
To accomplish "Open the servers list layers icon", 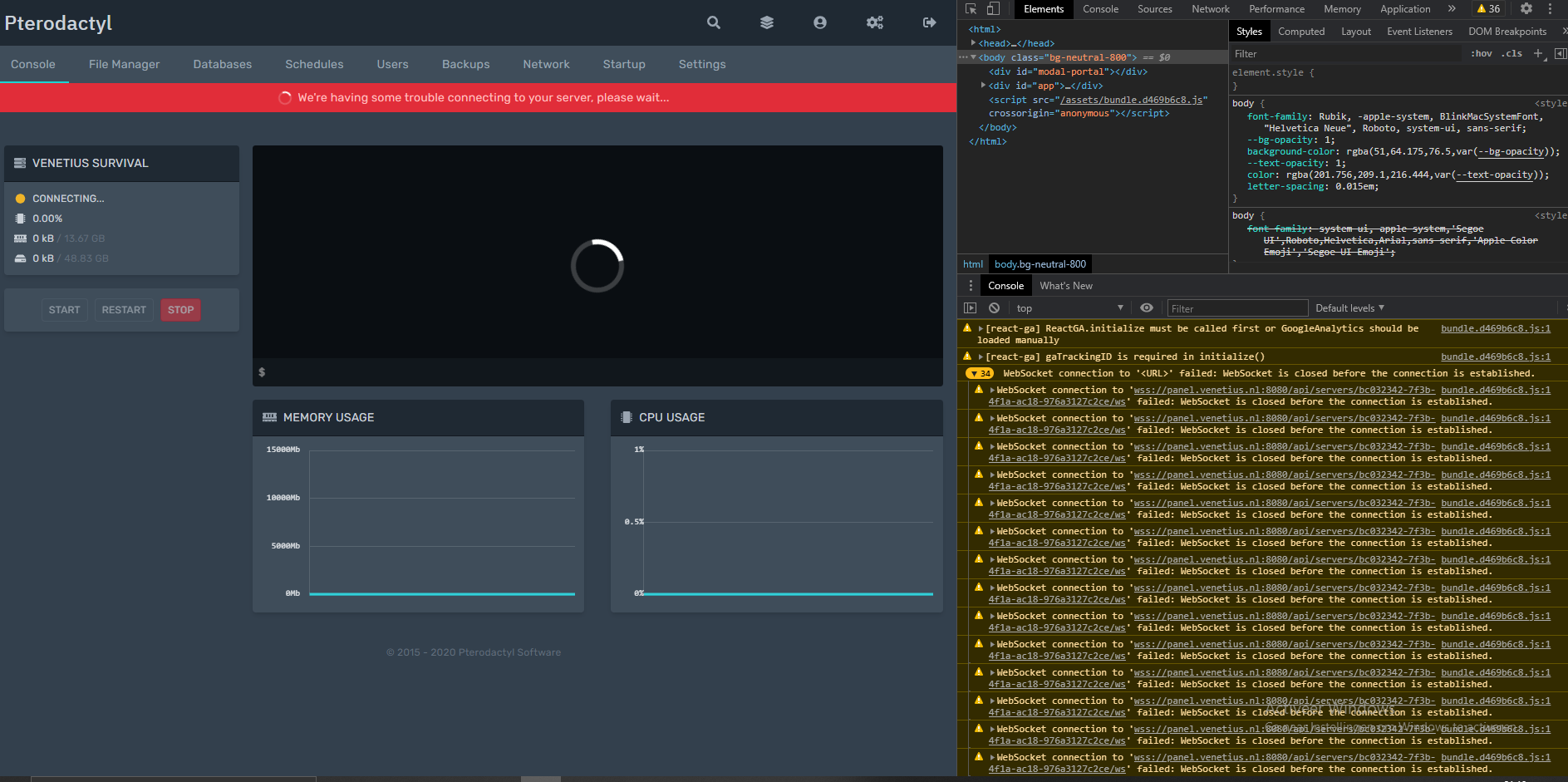I will coord(766,22).
